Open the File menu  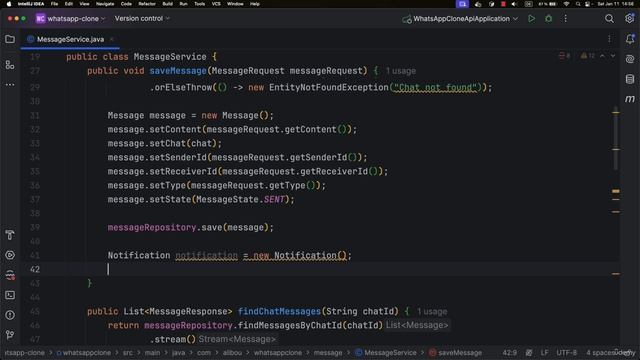54,4
